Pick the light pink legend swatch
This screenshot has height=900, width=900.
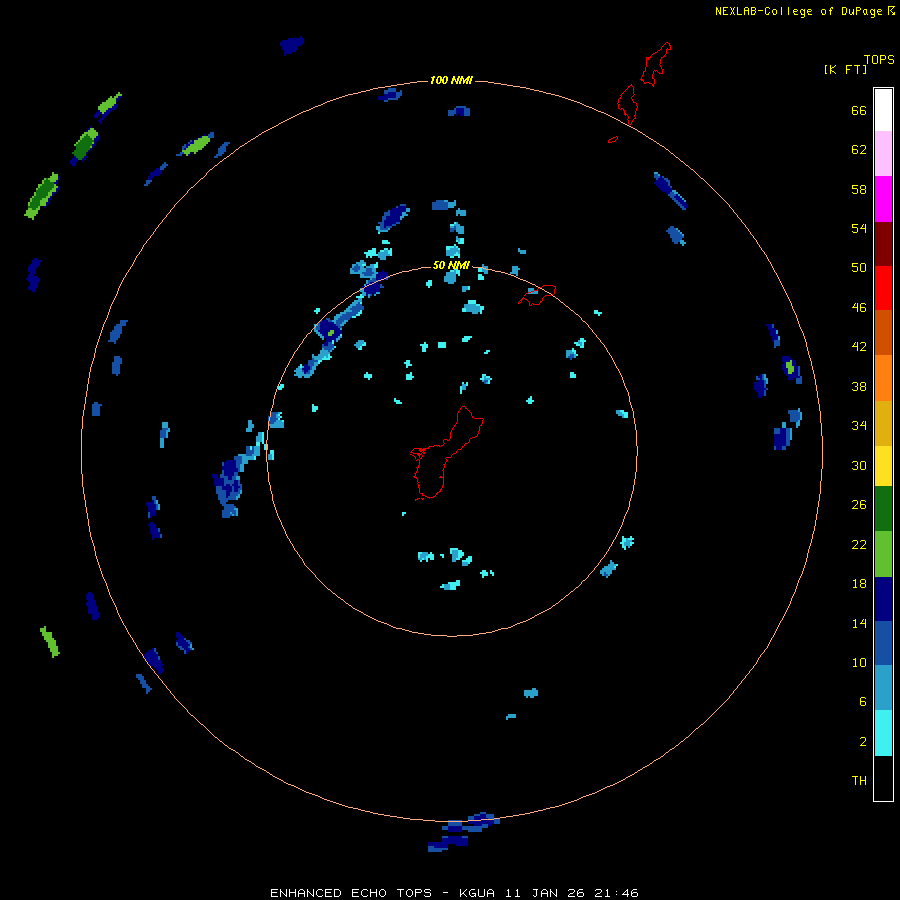click(x=883, y=154)
